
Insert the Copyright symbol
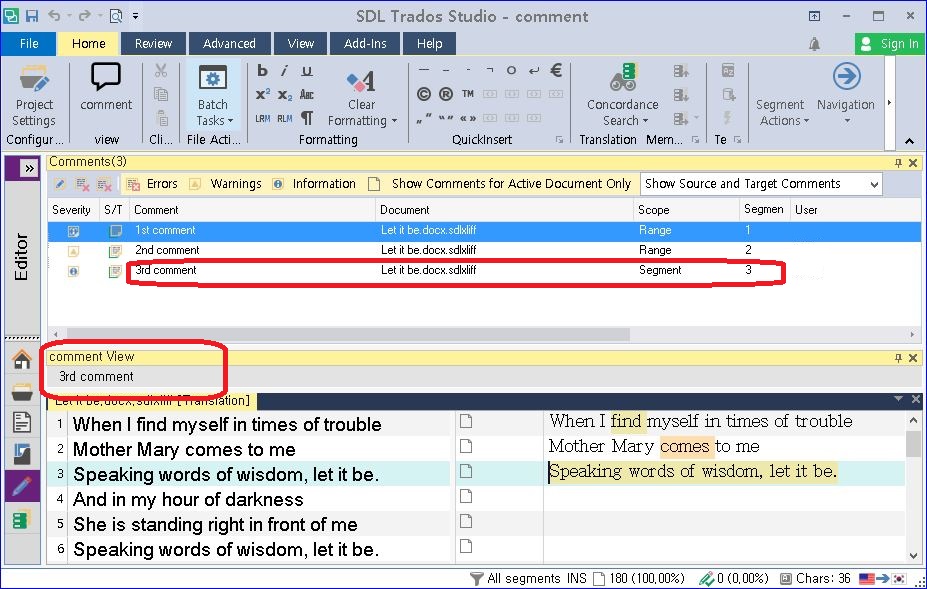tap(422, 94)
